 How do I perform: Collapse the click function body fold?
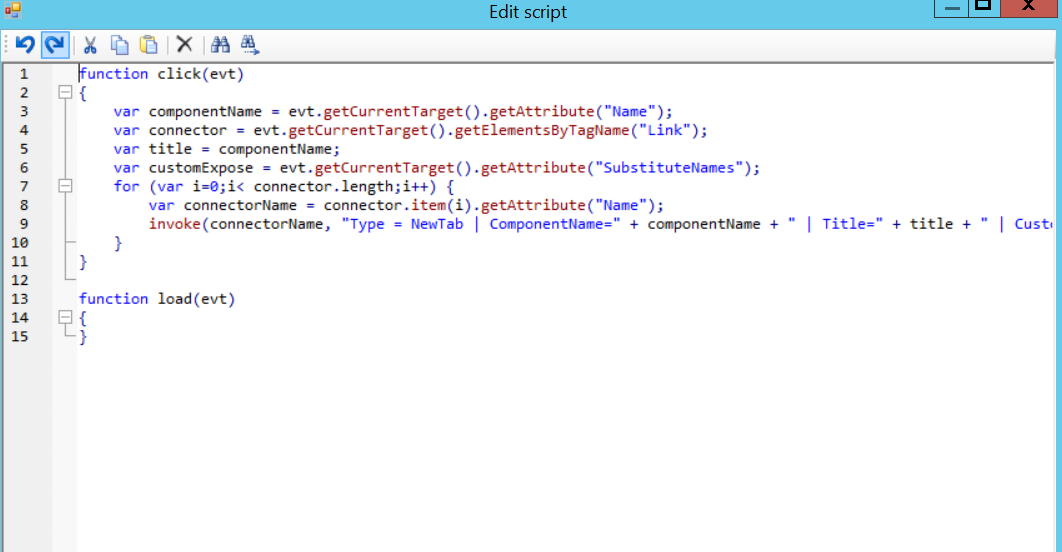(65, 92)
